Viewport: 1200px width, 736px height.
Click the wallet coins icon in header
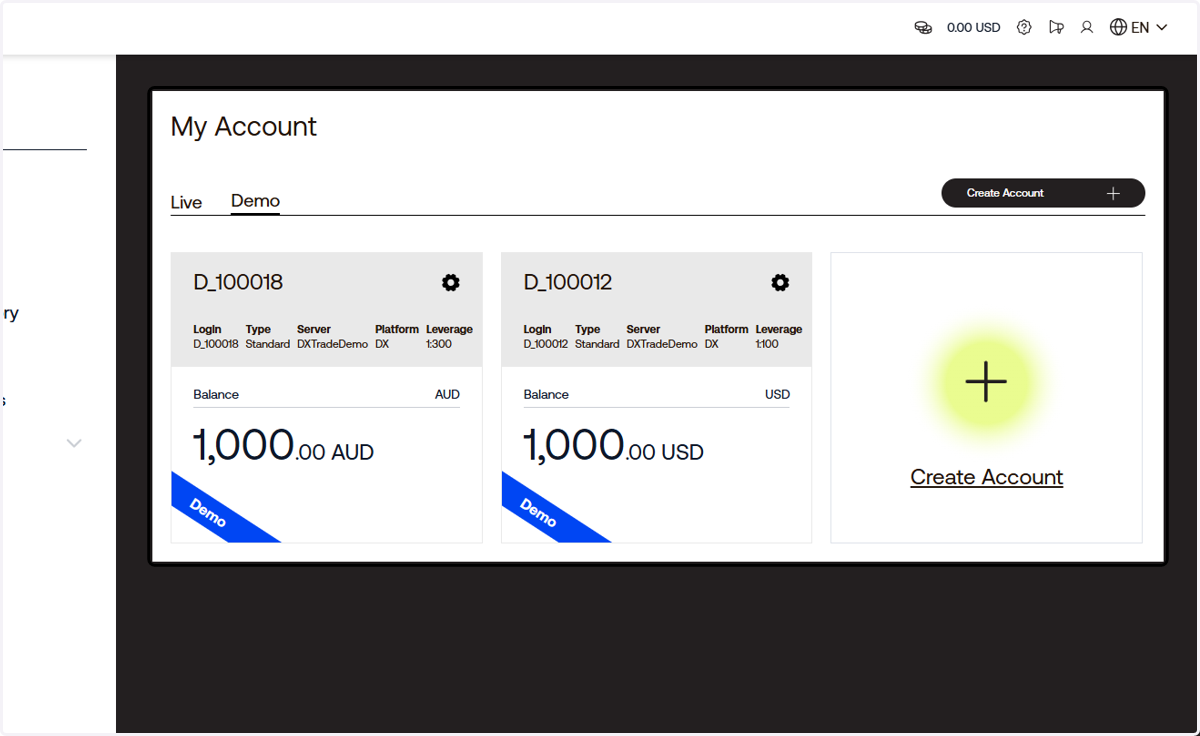[923, 28]
